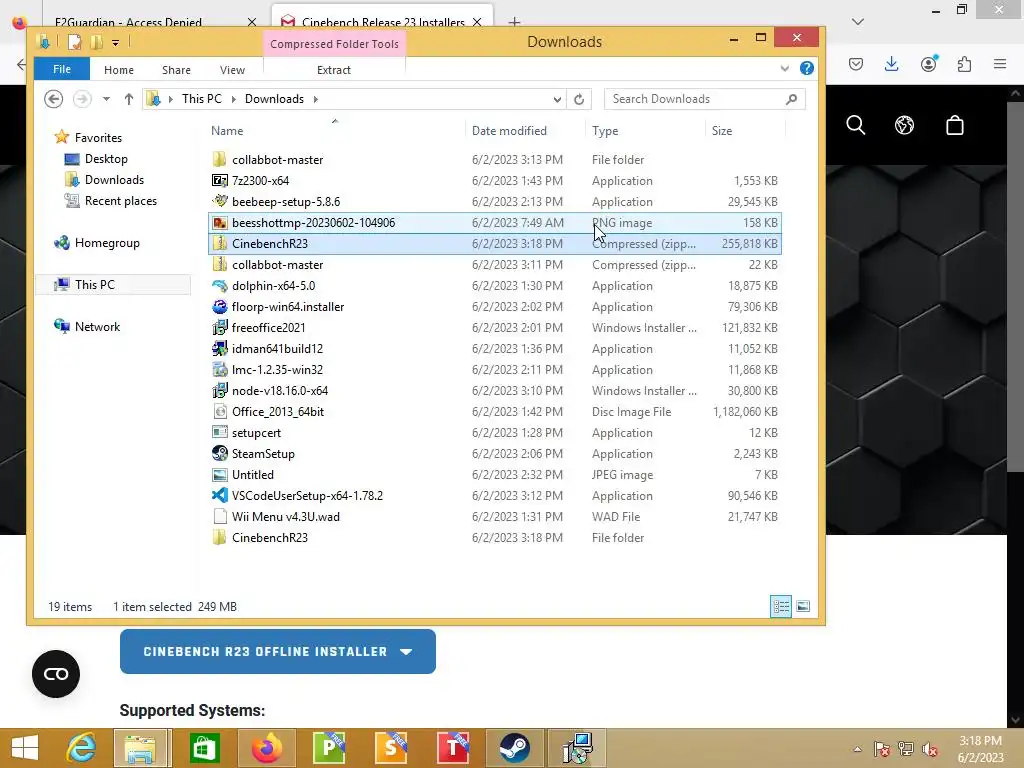Open Firefox application menu hamburger

tap(999, 63)
